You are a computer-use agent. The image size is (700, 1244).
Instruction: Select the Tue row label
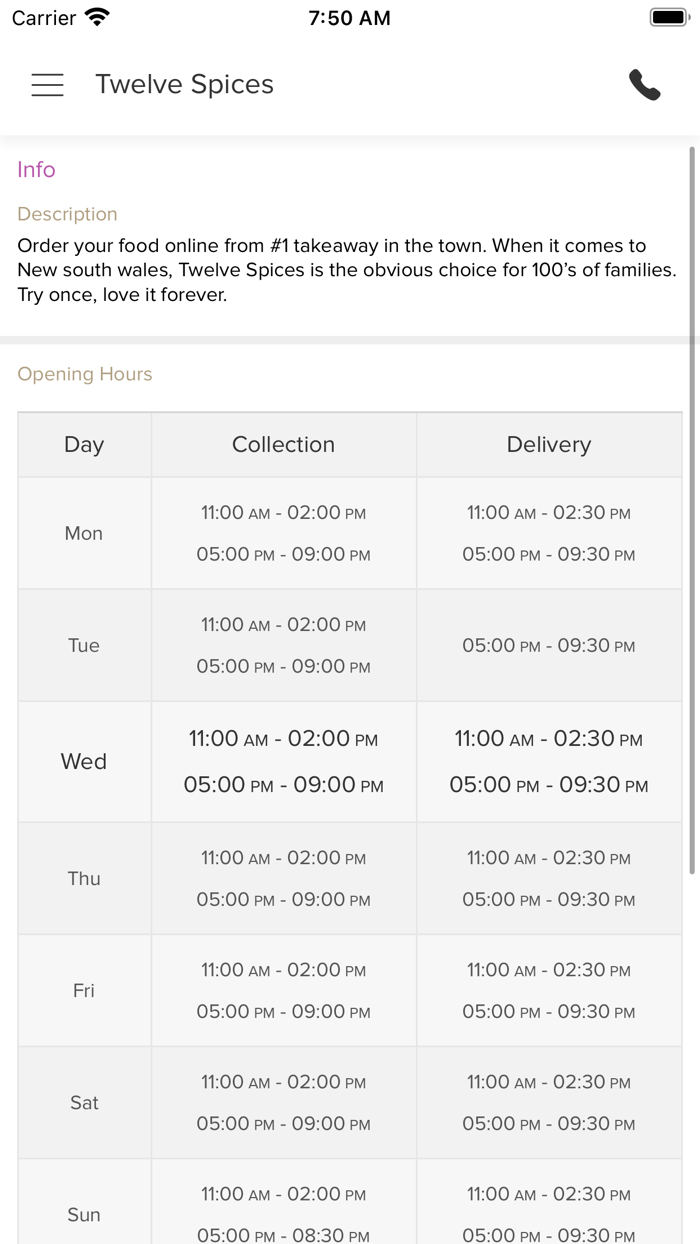(84, 645)
